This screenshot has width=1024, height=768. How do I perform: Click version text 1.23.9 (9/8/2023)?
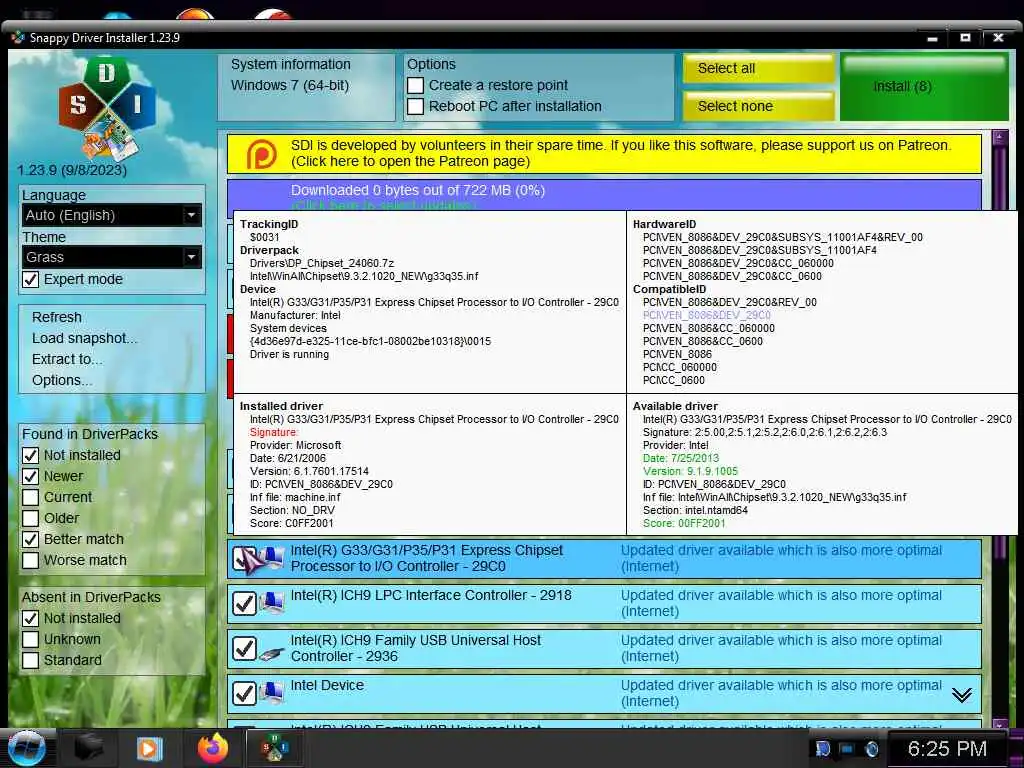tap(72, 170)
